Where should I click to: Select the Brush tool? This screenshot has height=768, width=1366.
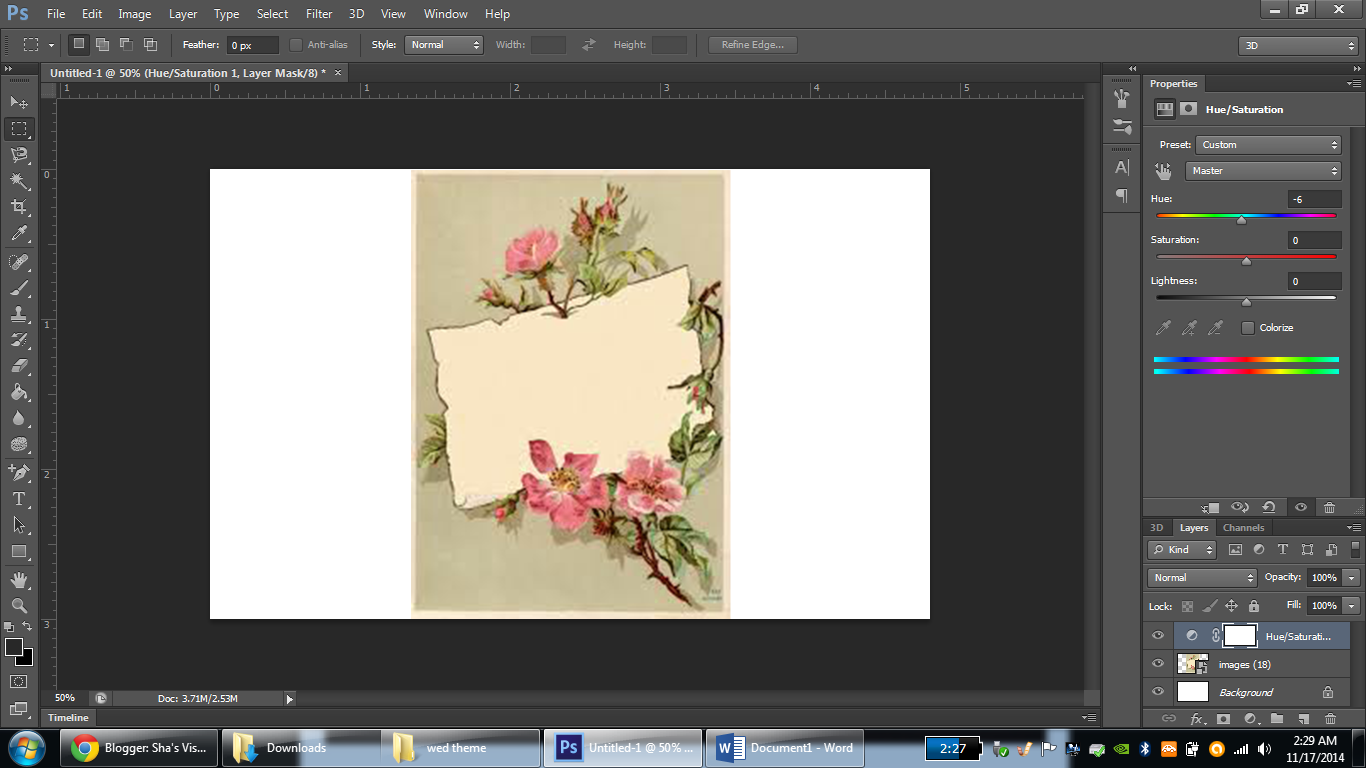19,288
